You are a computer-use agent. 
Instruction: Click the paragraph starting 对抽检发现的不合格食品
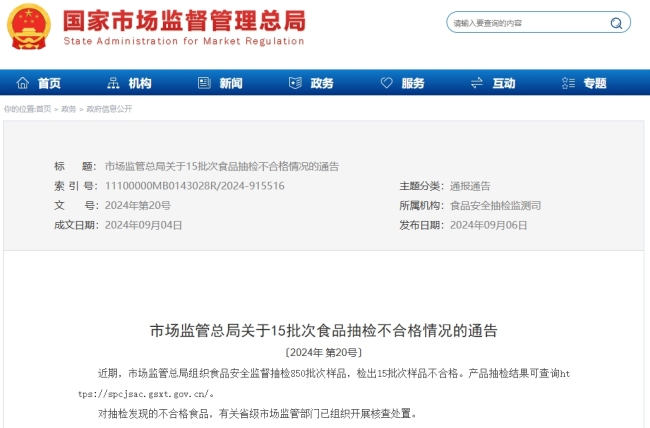tap(257, 413)
